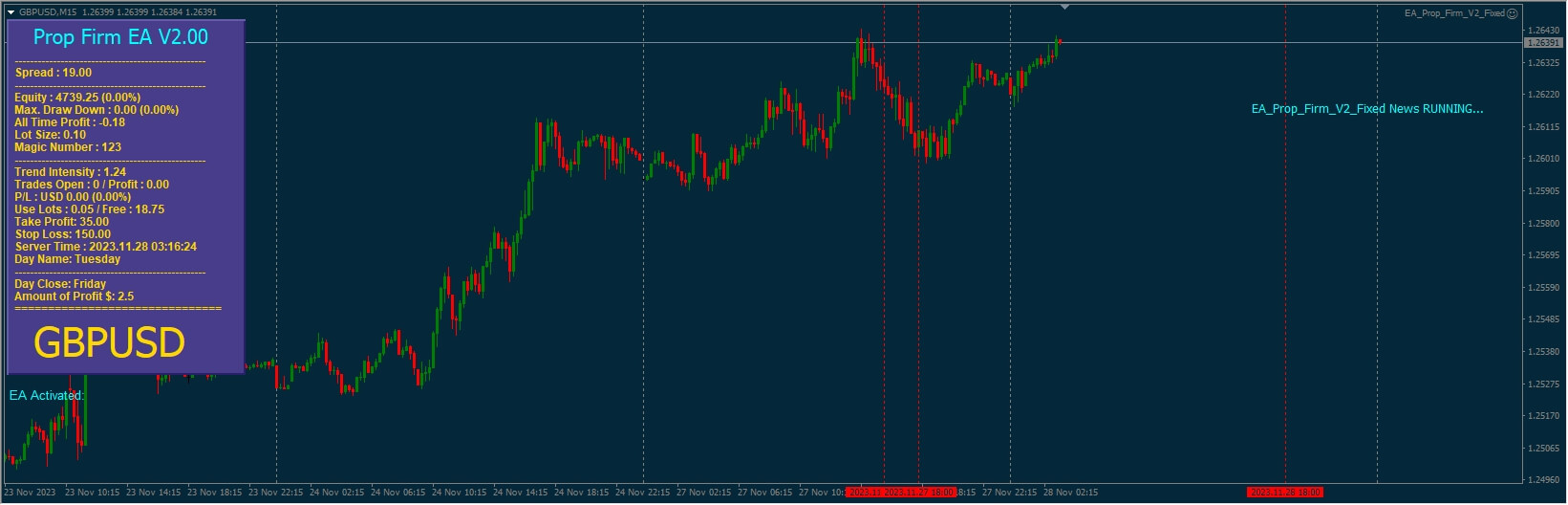The height and width of the screenshot is (505, 1568).
Task: Click the Expert Advisor smiley face icon
Action: coord(1513,13)
